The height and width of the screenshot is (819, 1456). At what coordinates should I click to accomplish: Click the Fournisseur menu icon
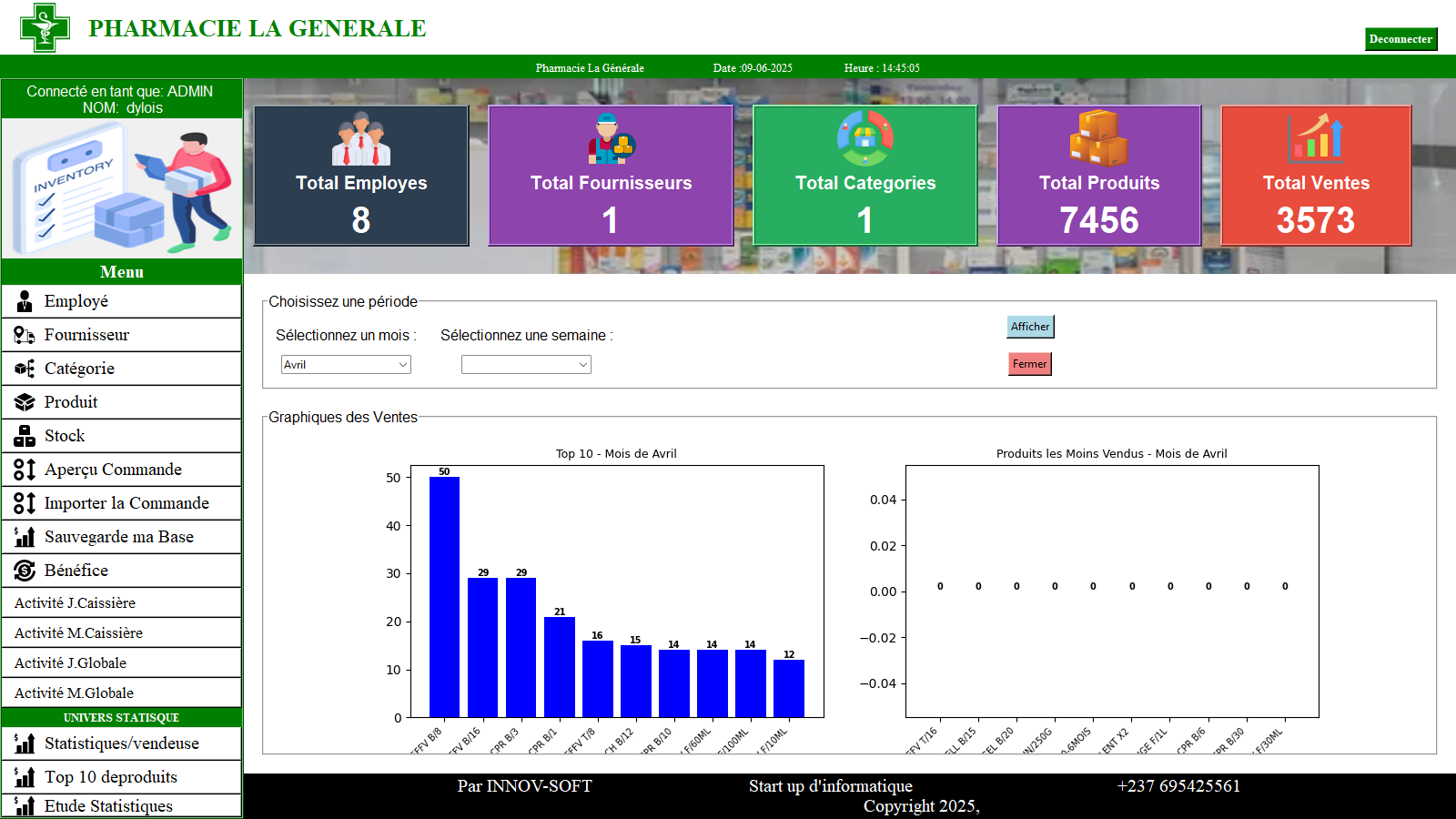pyautogui.click(x=25, y=336)
